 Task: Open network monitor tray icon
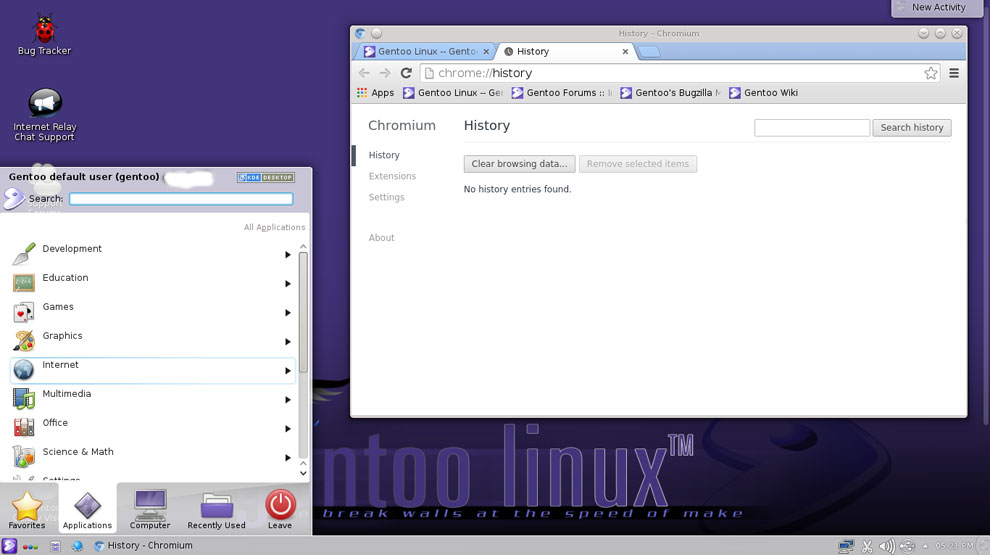pos(846,546)
